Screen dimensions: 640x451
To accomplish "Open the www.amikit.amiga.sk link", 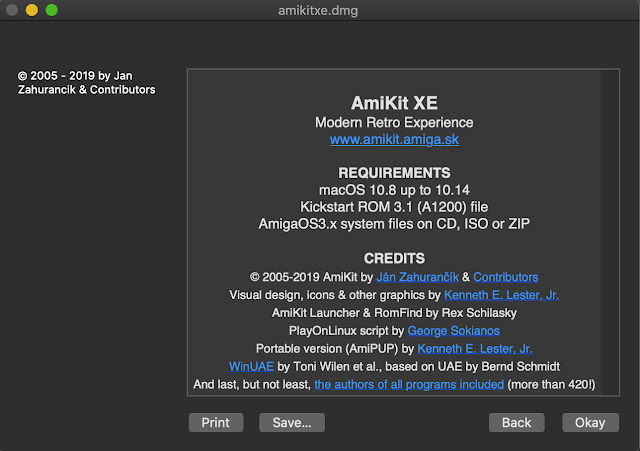I will tap(394, 140).
